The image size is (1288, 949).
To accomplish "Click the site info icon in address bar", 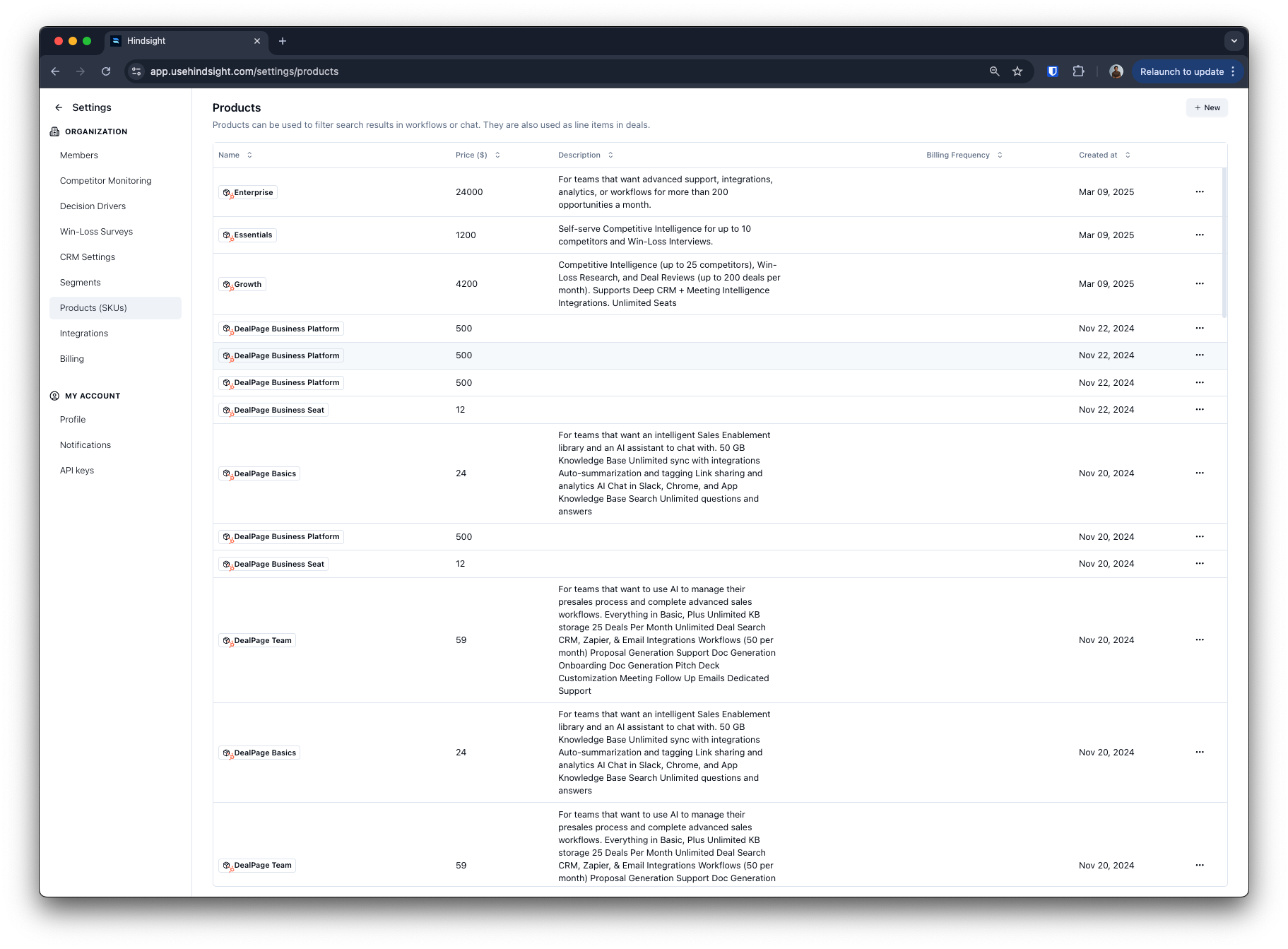I will [x=137, y=71].
